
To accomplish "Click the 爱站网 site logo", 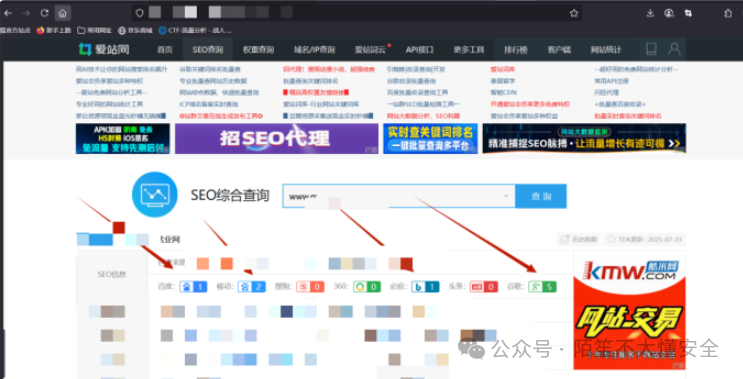I will [104, 49].
